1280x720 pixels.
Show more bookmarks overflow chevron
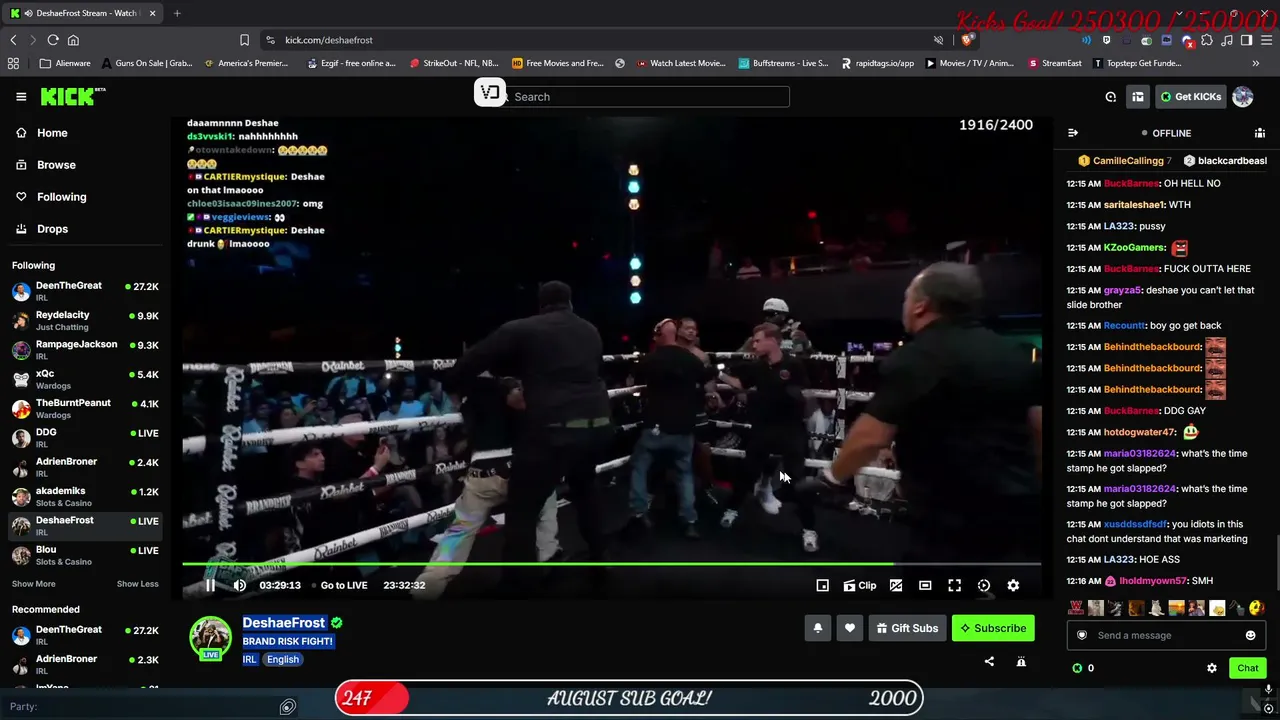coord(1256,63)
